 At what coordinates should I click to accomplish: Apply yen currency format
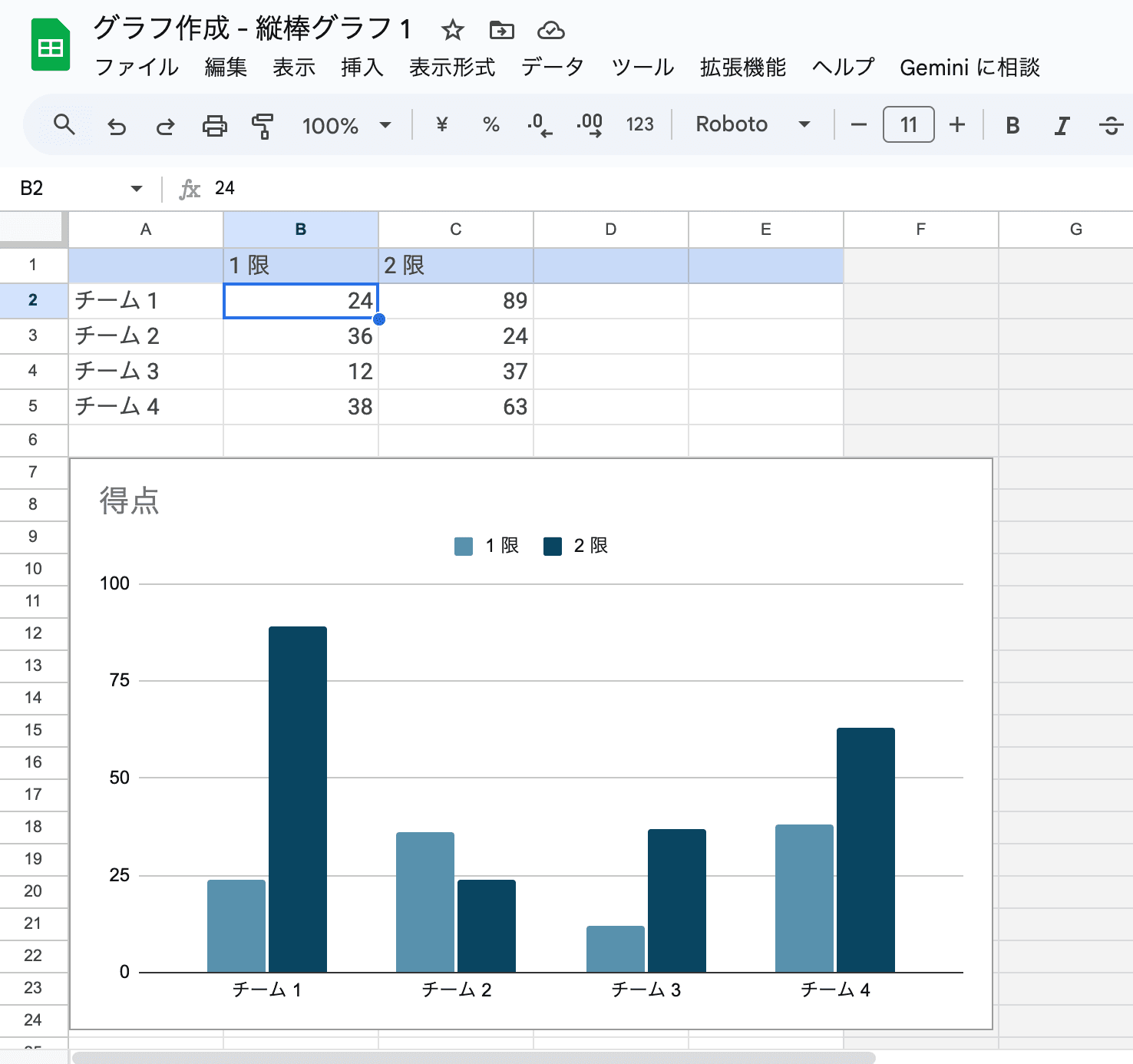441,124
